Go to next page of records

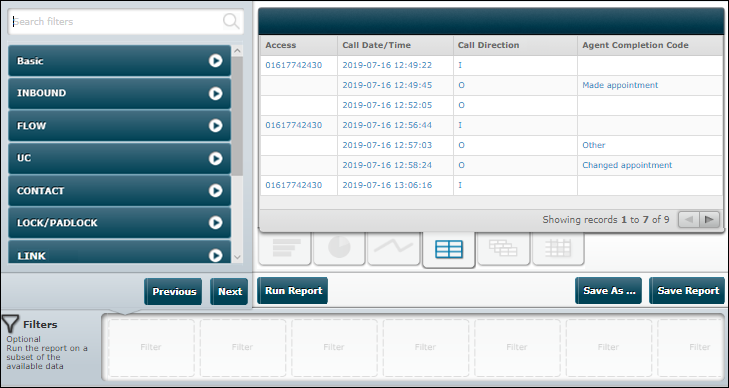709,220
